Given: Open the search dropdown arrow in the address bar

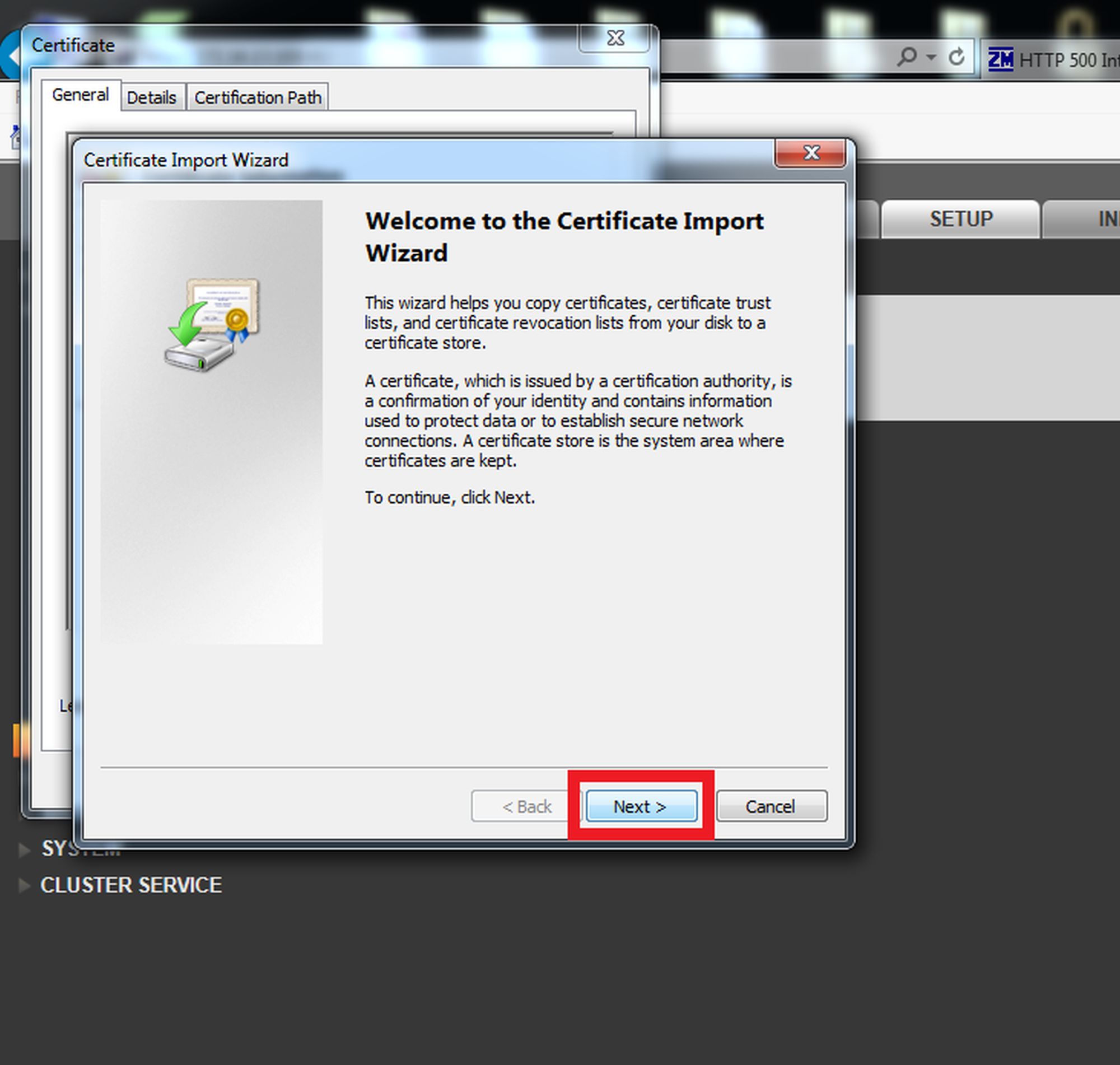Looking at the screenshot, I should [931, 57].
